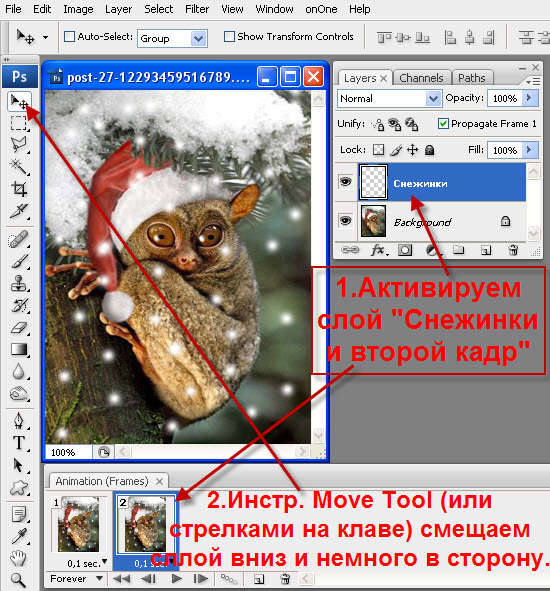The image size is (550, 591).
Task: Select the History Brush tool
Action: (x=19, y=305)
